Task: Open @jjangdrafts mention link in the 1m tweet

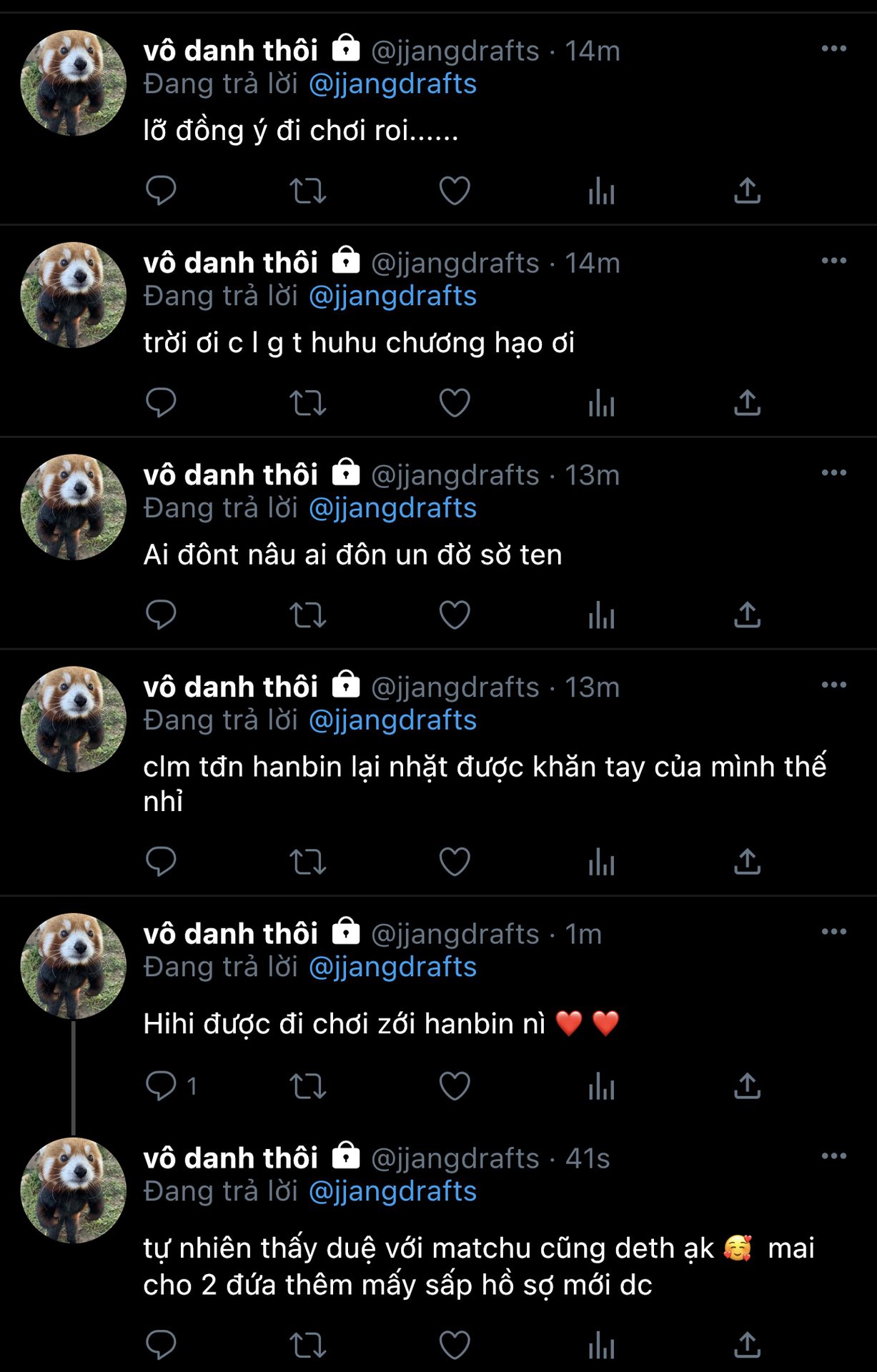Action: pyautogui.click(x=392, y=967)
